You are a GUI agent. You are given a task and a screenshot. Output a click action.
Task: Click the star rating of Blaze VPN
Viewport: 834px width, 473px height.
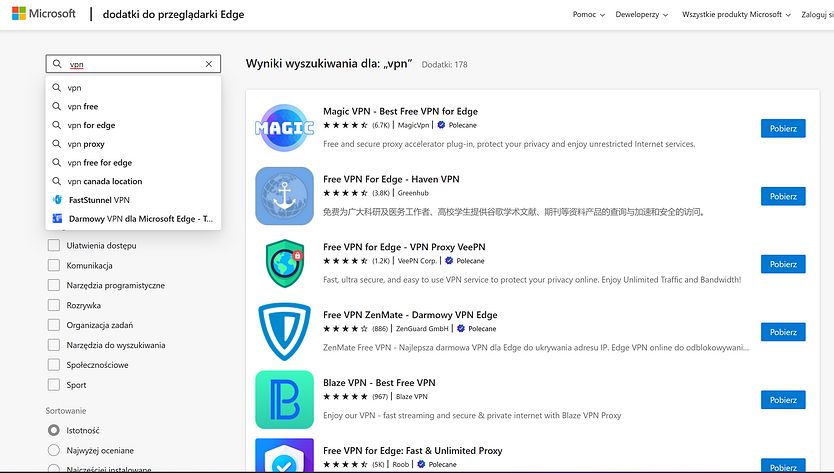click(x=345, y=396)
